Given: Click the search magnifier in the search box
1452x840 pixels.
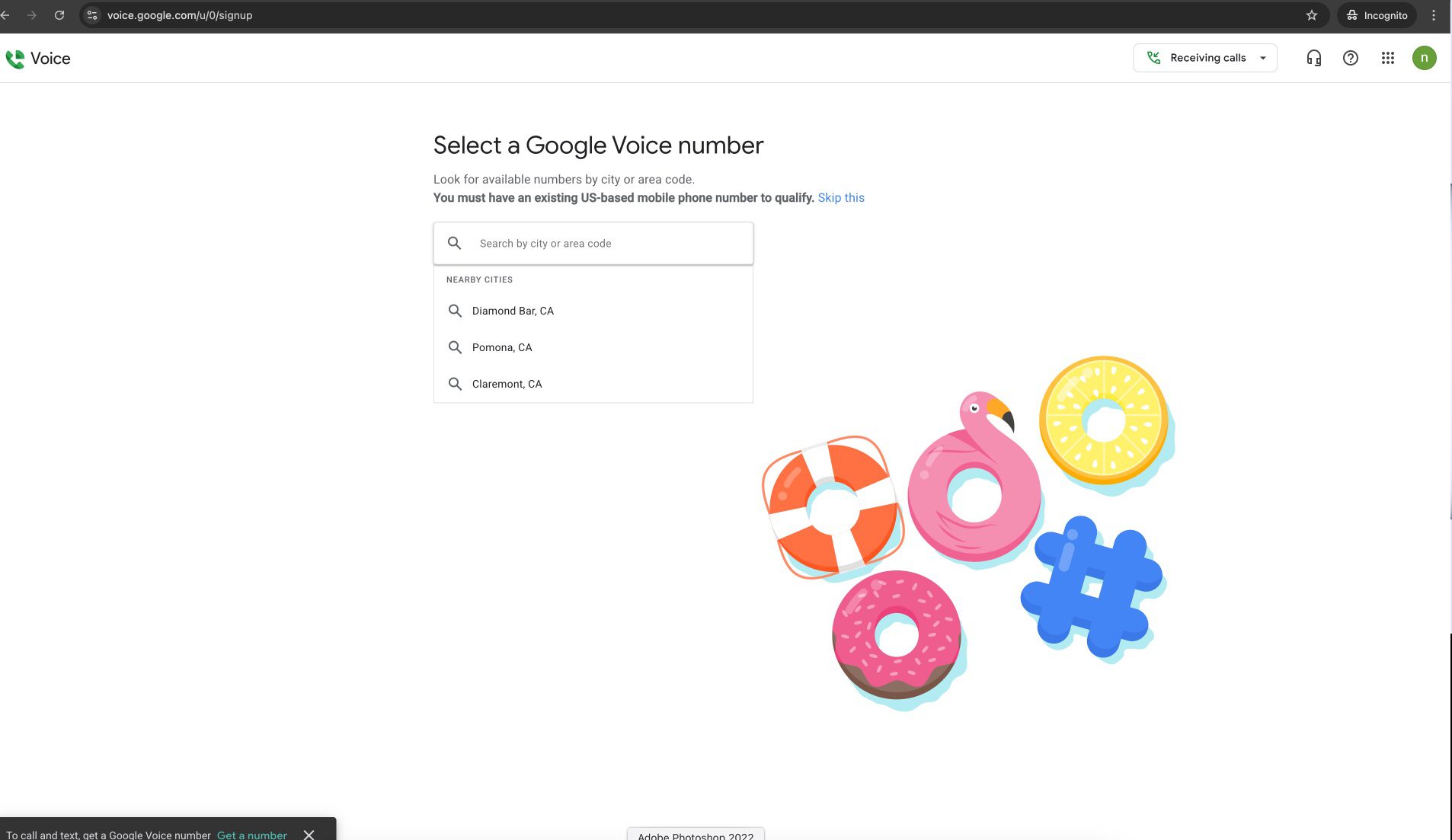Looking at the screenshot, I should click(454, 243).
